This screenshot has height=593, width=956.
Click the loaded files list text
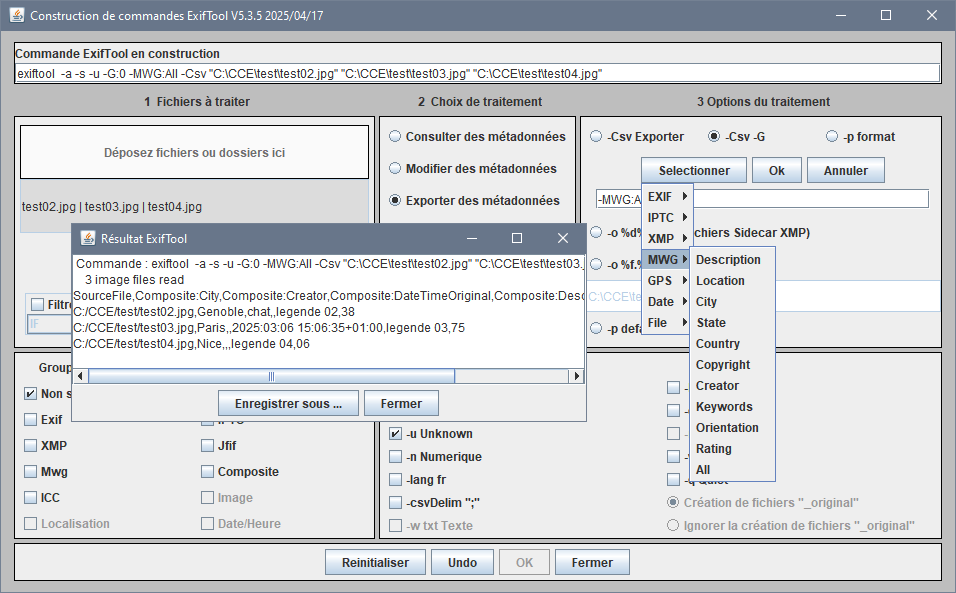click(x=112, y=207)
